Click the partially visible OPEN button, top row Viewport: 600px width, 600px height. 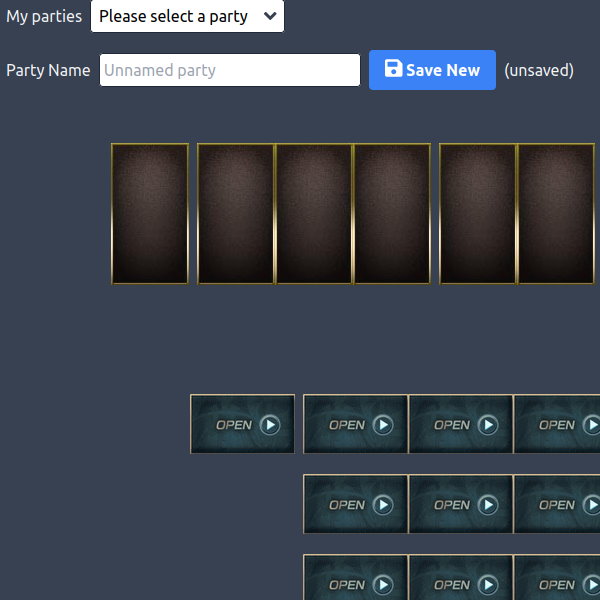pos(558,424)
